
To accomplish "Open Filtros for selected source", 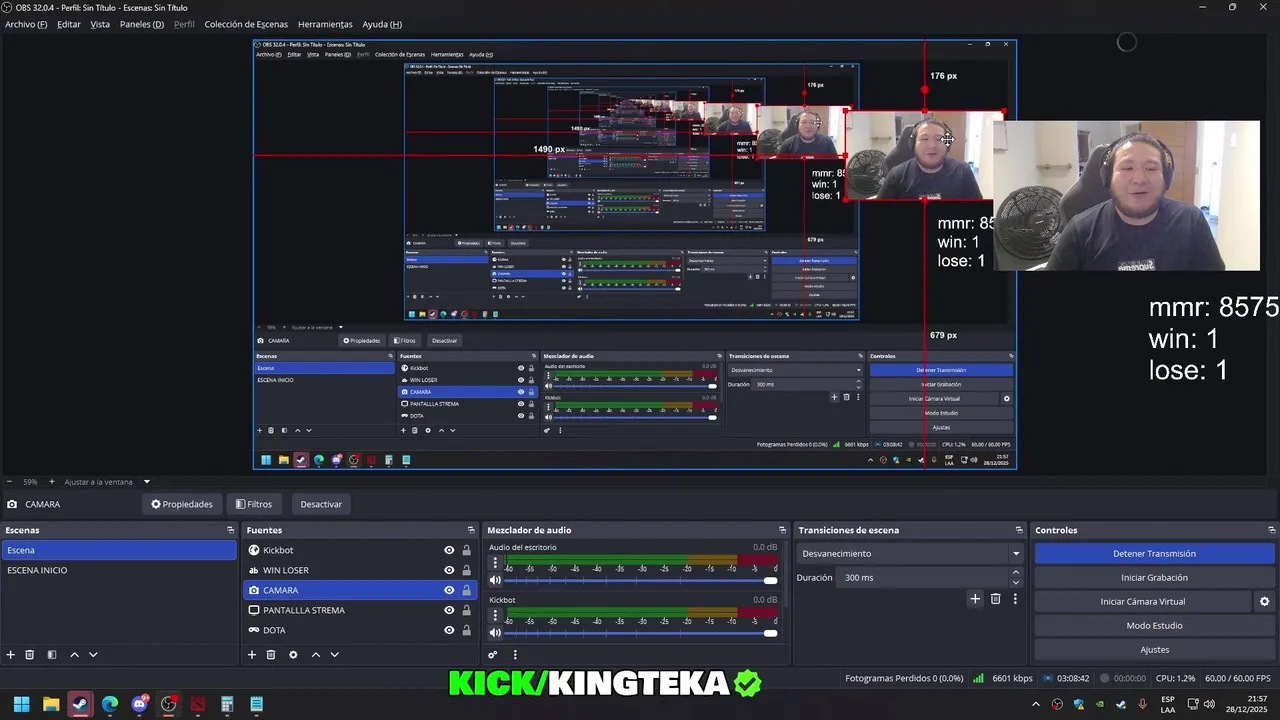I will pyautogui.click(x=253, y=504).
